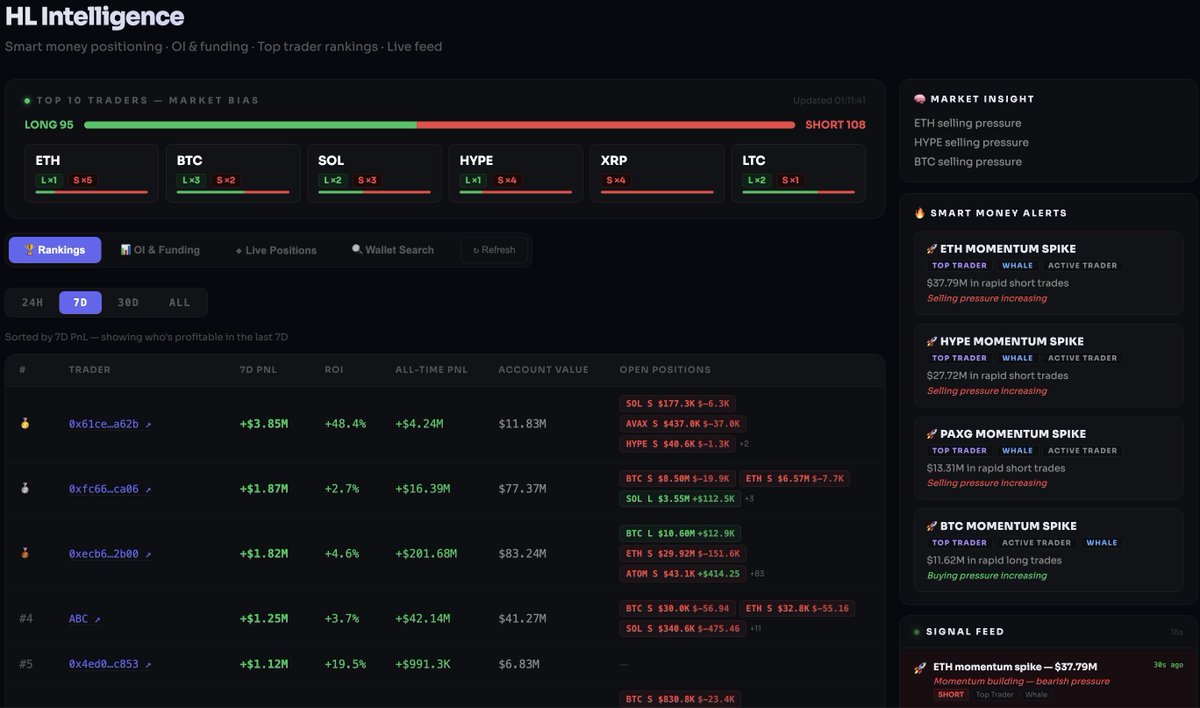Sort by Account Value column header

coord(543,370)
